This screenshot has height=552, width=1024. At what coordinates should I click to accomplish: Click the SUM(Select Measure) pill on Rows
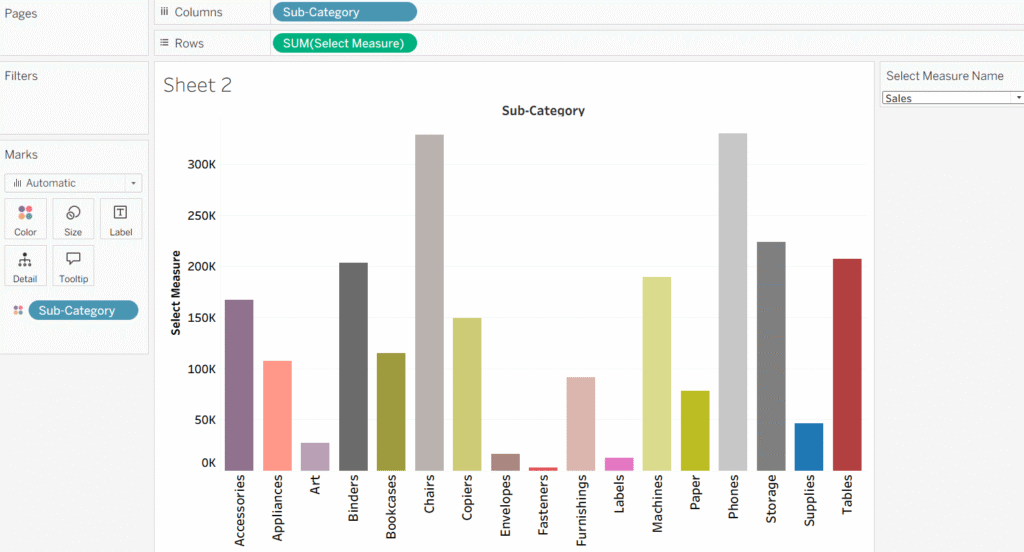344,43
